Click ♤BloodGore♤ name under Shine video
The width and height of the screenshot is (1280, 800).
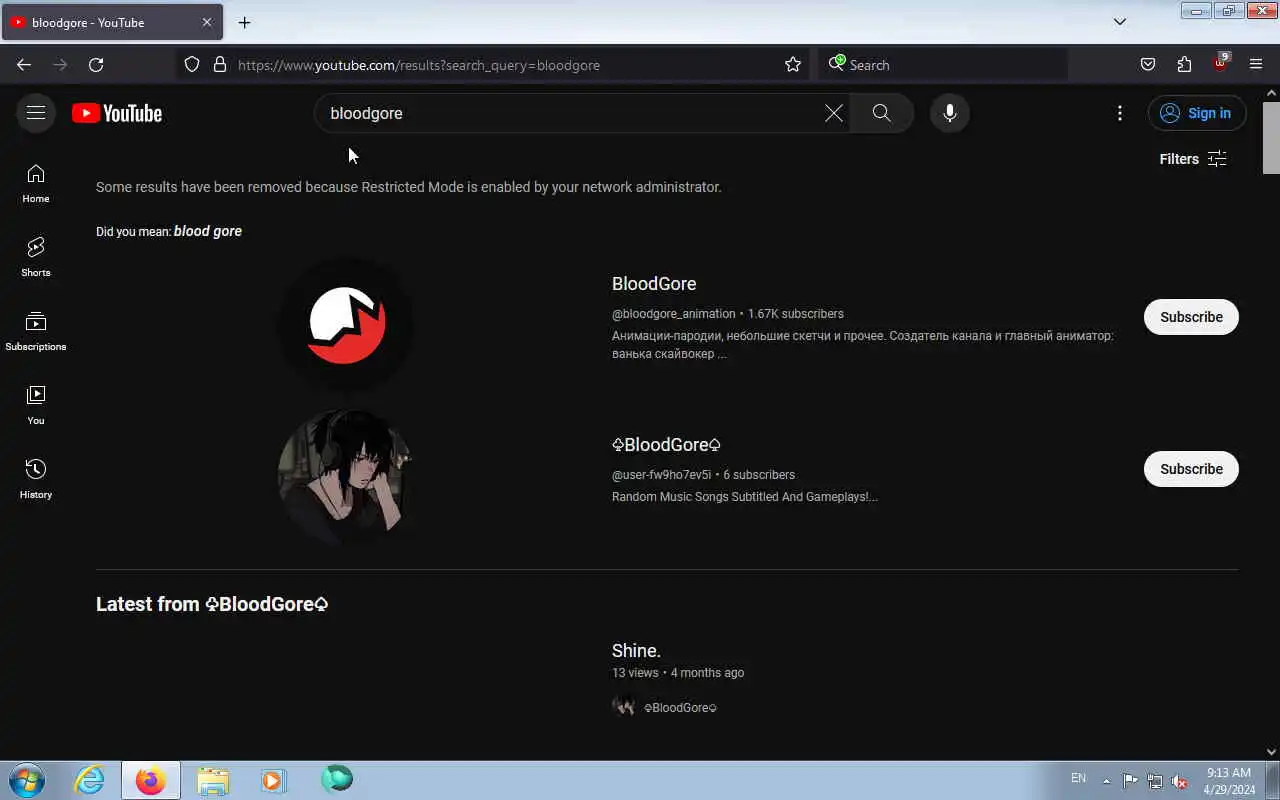click(x=680, y=708)
